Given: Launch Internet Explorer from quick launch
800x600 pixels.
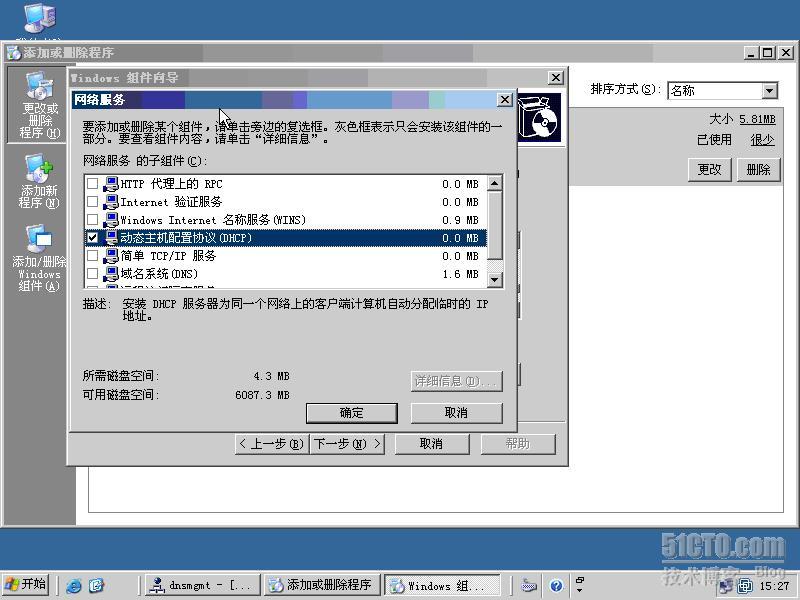Looking at the screenshot, I should (x=73, y=585).
